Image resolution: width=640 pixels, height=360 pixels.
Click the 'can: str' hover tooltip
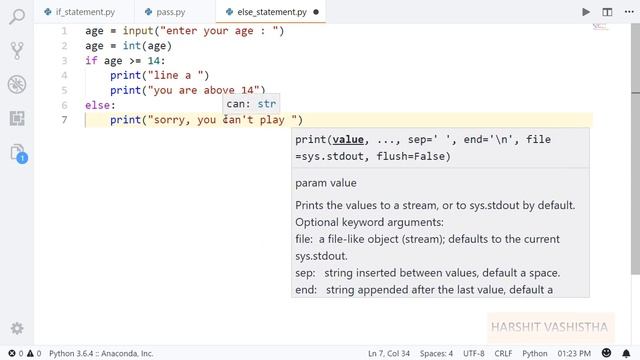click(251, 104)
